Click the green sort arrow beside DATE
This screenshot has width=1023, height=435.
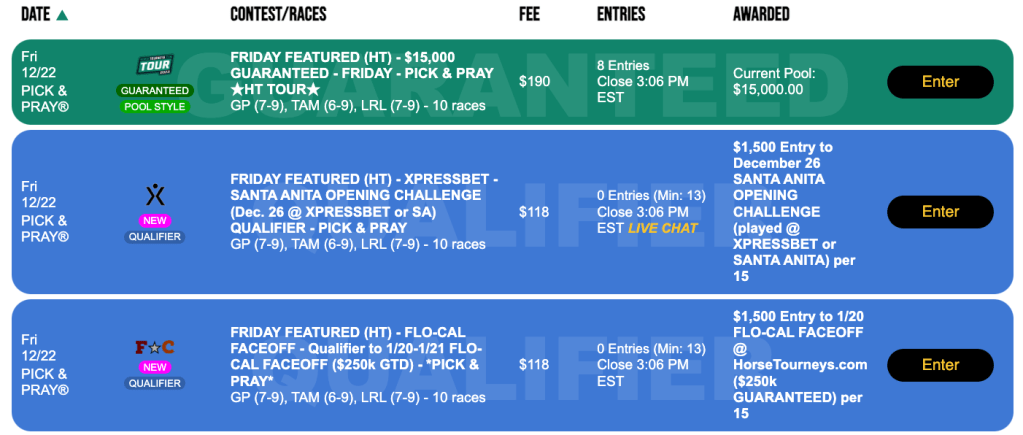[62, 15]
